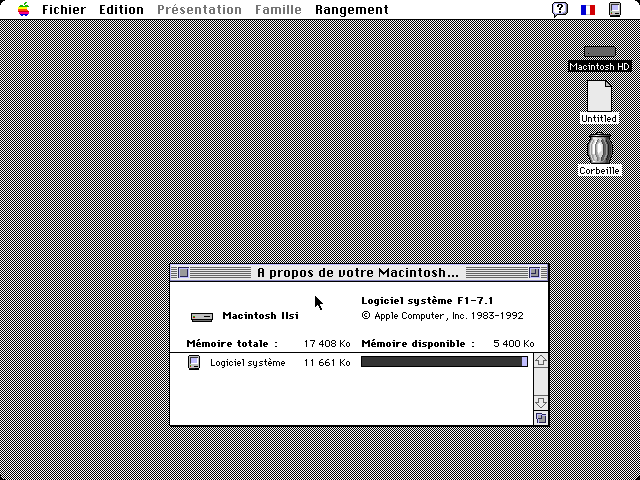Click the Logiciel système row icon
Image resolution: width=640 pixels, height=480 pixels.
point(194,362)
